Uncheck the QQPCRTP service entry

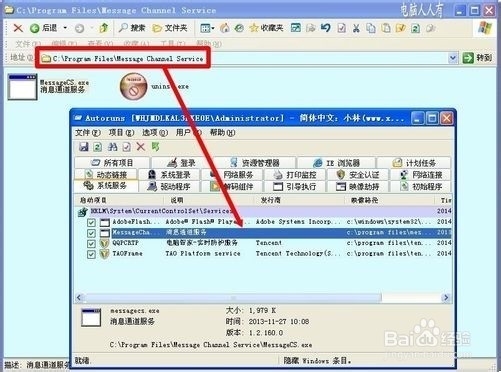pyautogui.click(x=91, y=243)
